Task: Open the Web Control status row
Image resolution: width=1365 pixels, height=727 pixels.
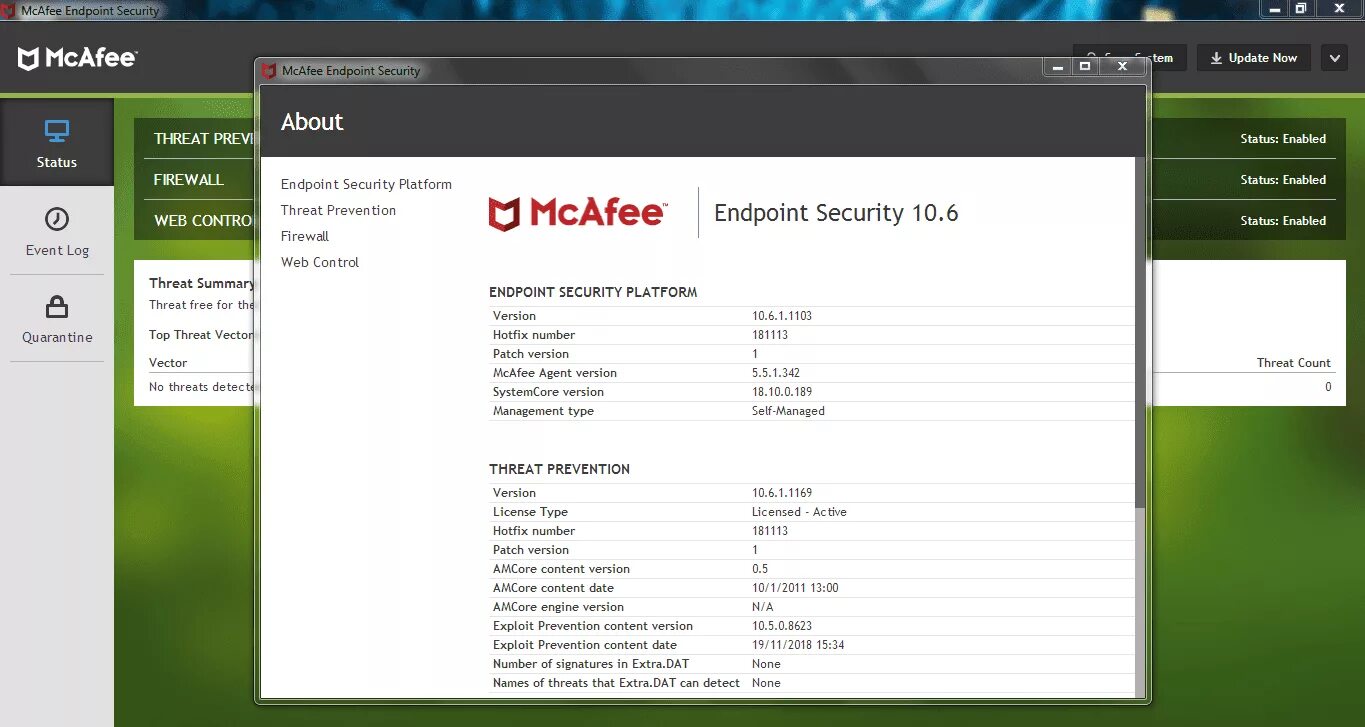Action: pos(740,221)
